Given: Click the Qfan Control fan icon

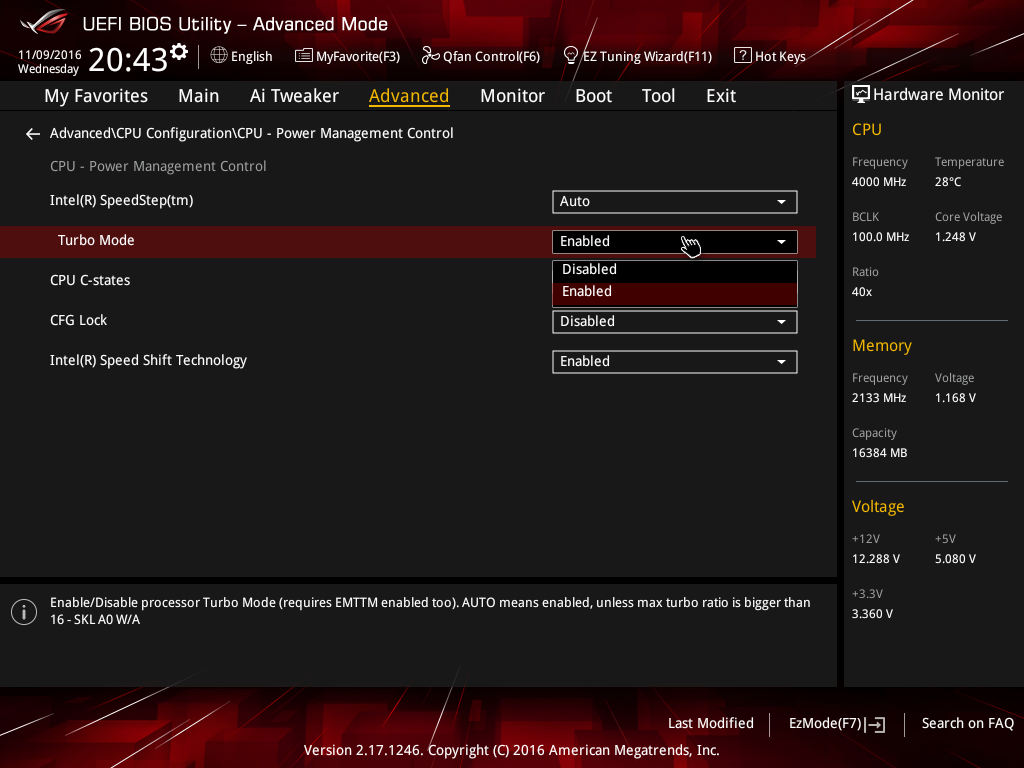Looking at the screenshot, I should pos(430,56).
